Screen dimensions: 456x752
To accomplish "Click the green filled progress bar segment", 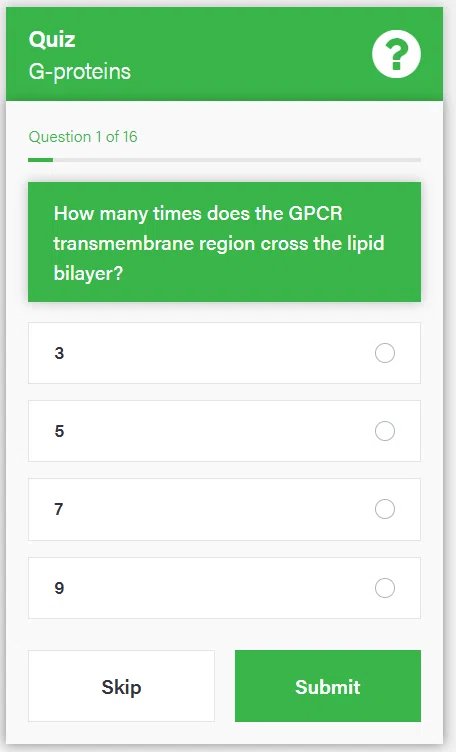I will click(40, 160).
